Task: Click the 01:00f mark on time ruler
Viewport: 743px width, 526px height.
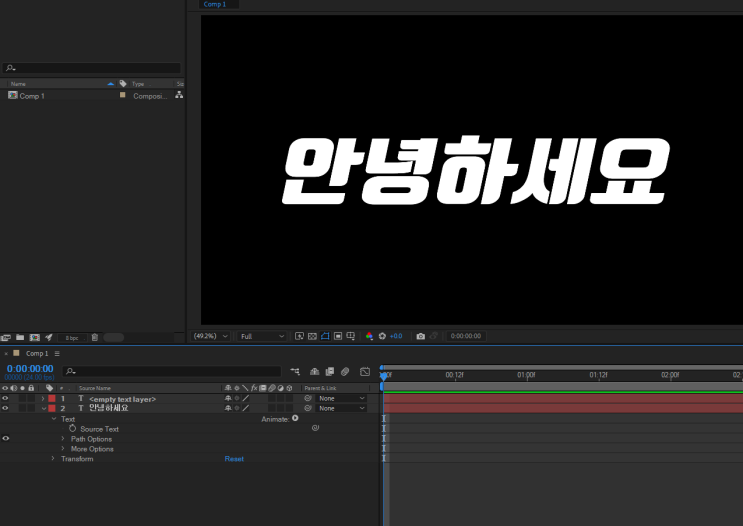Action: click(x=526, y=376)
